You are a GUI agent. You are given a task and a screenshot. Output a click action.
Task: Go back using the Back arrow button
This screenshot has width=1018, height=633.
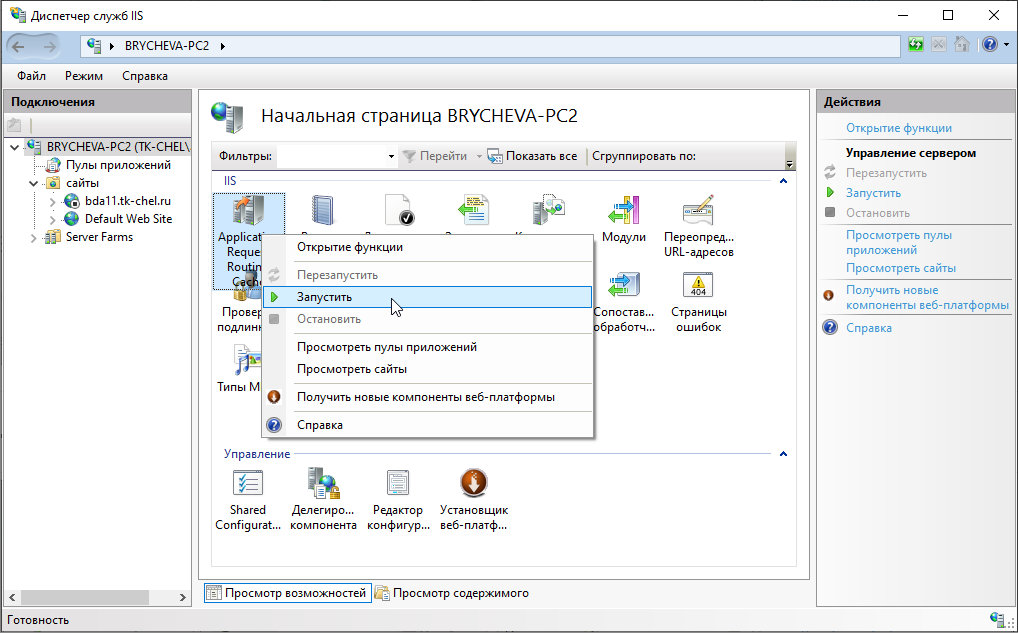tap(18, 46)
